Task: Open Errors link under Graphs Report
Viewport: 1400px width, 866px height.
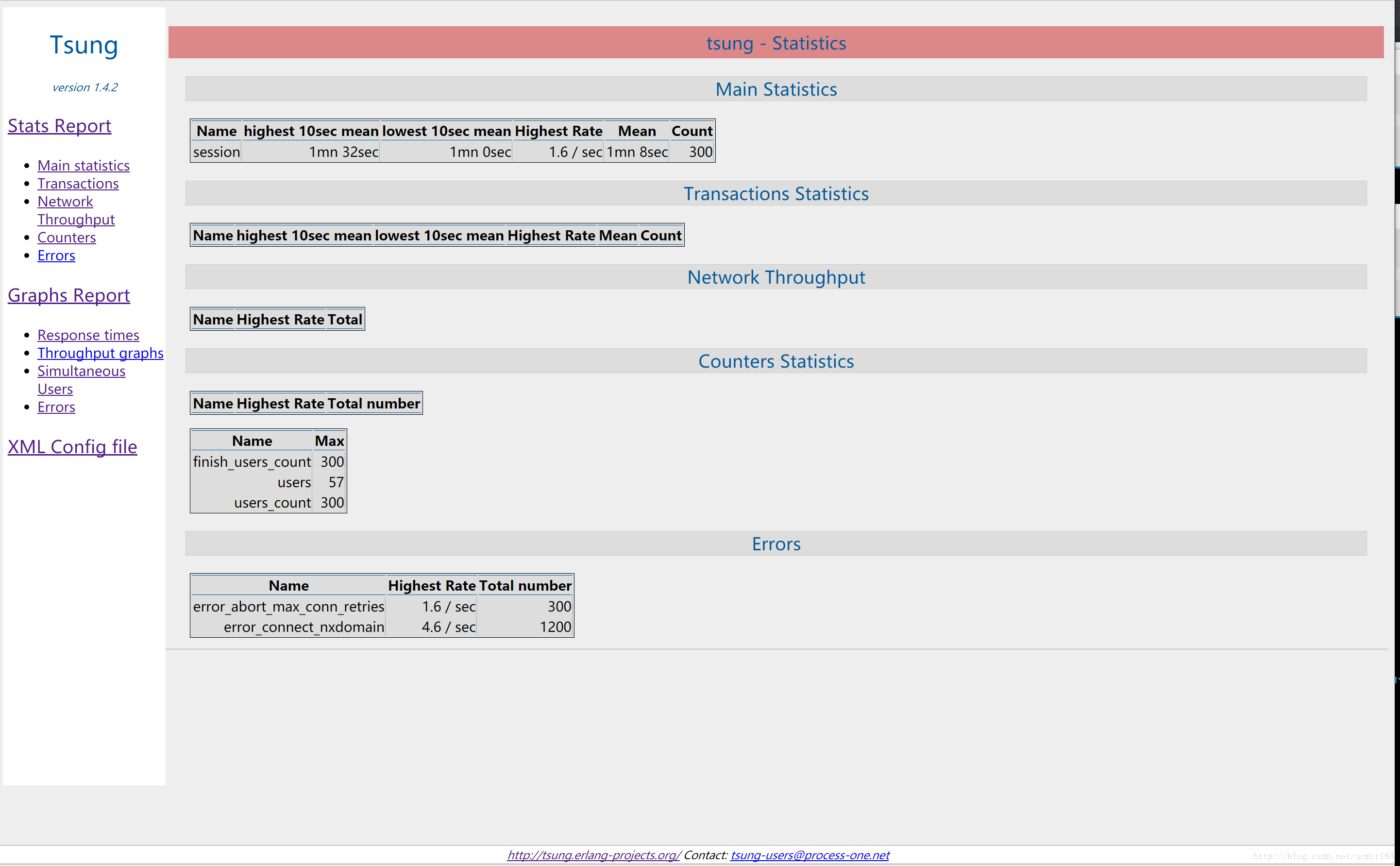Action: pyautogui.click(x=56, y=407)
